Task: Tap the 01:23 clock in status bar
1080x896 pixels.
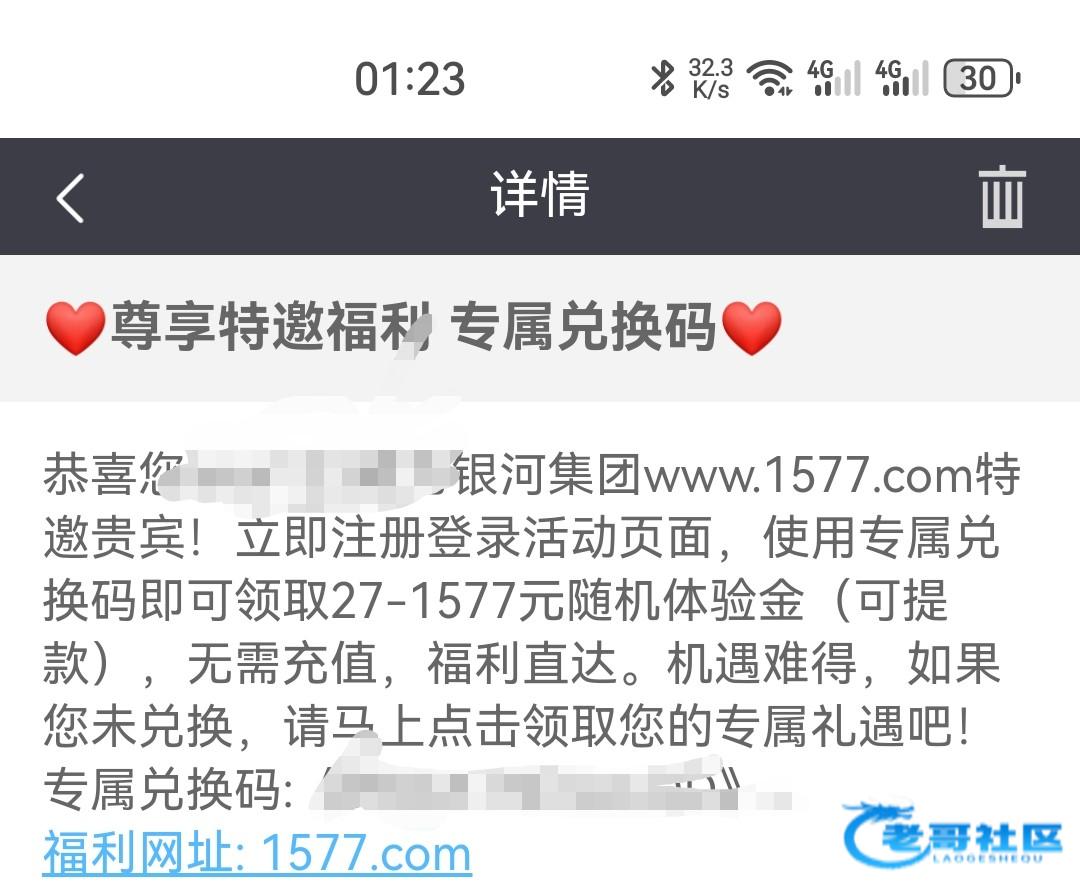Action: pos(410,79)
